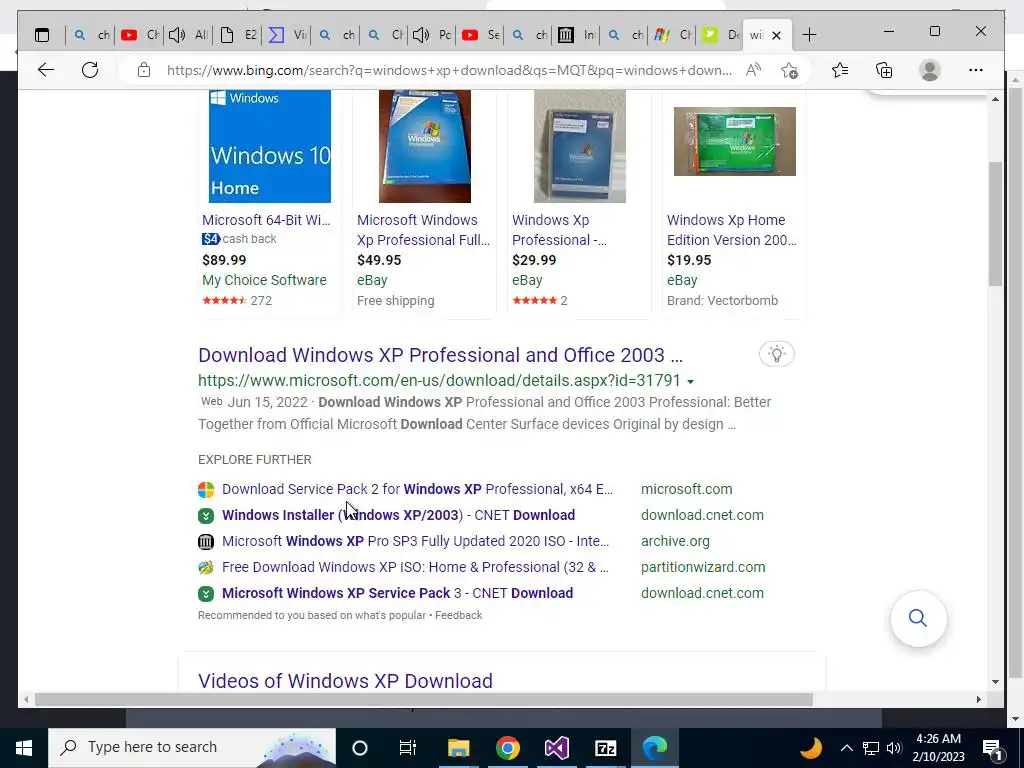Image resolution: width=1024 pixels, height=768 pixels.
Task: Open the notification center icon
Action: pyautogui.click(x=993, y=748)
